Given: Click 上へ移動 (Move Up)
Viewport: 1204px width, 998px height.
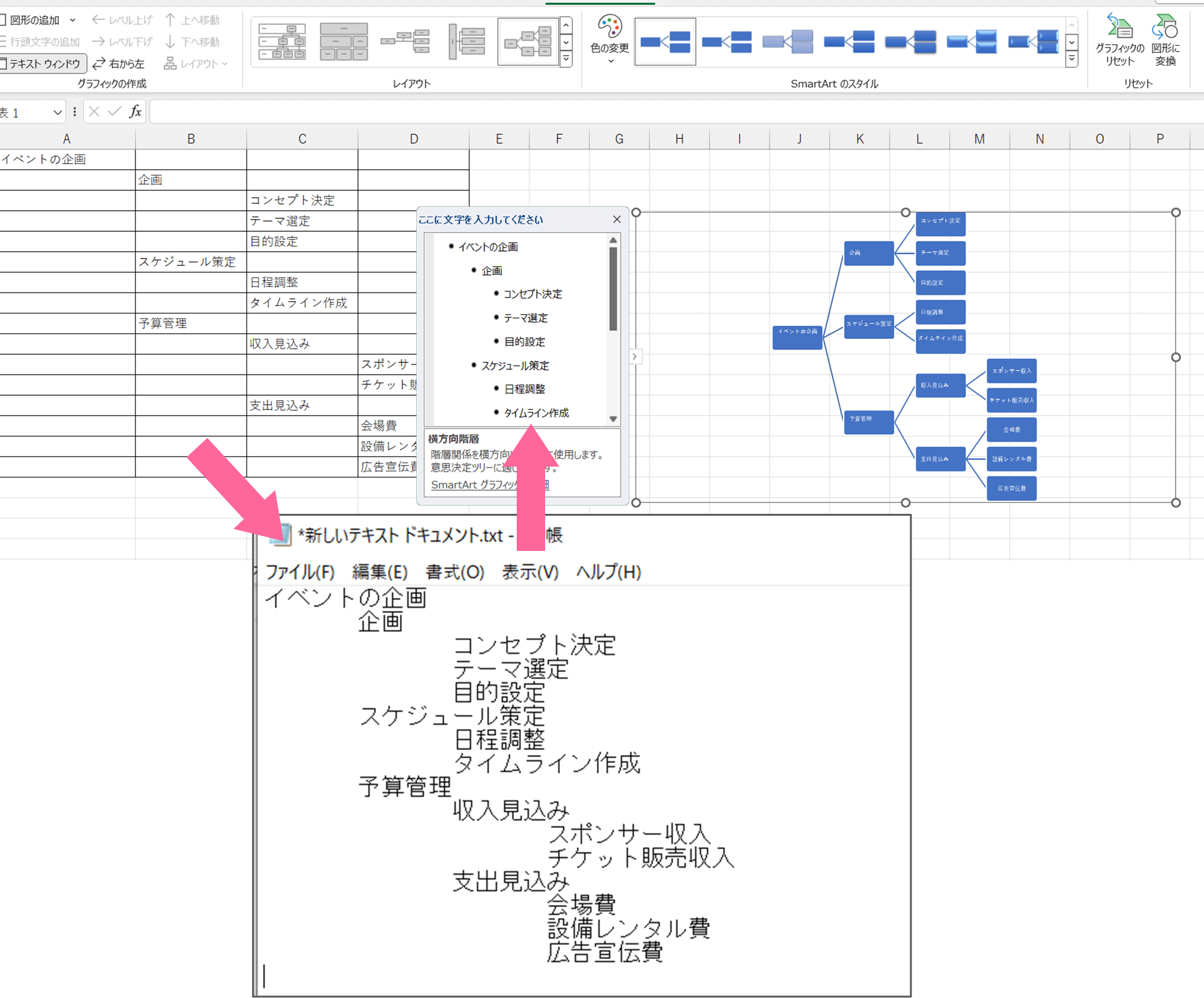Looking at the screenshot, I should point(192,20).
